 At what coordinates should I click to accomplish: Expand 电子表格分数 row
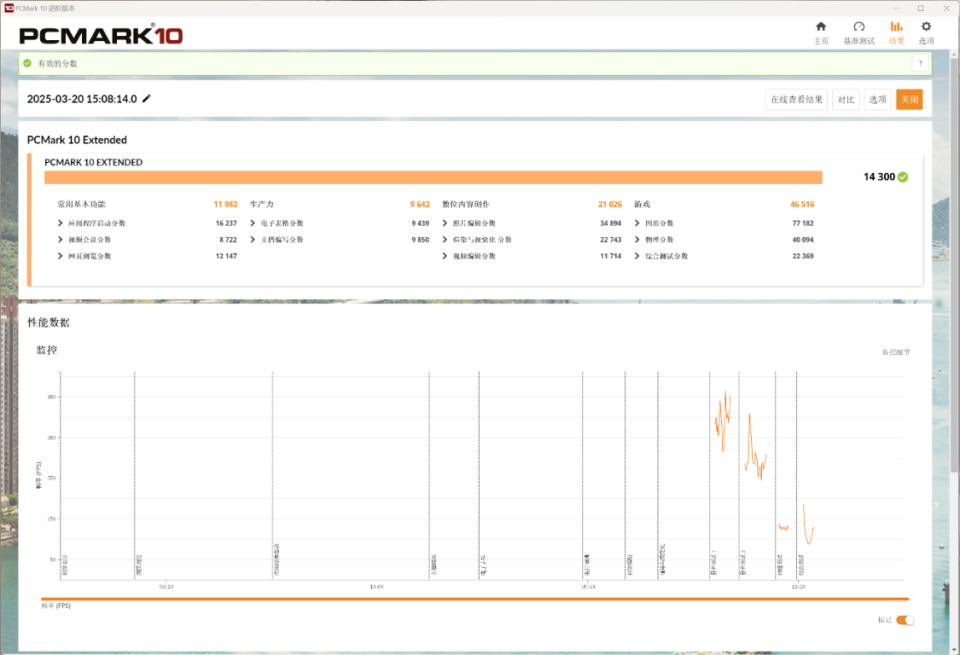pyautogui.click(x=252, y=223)
